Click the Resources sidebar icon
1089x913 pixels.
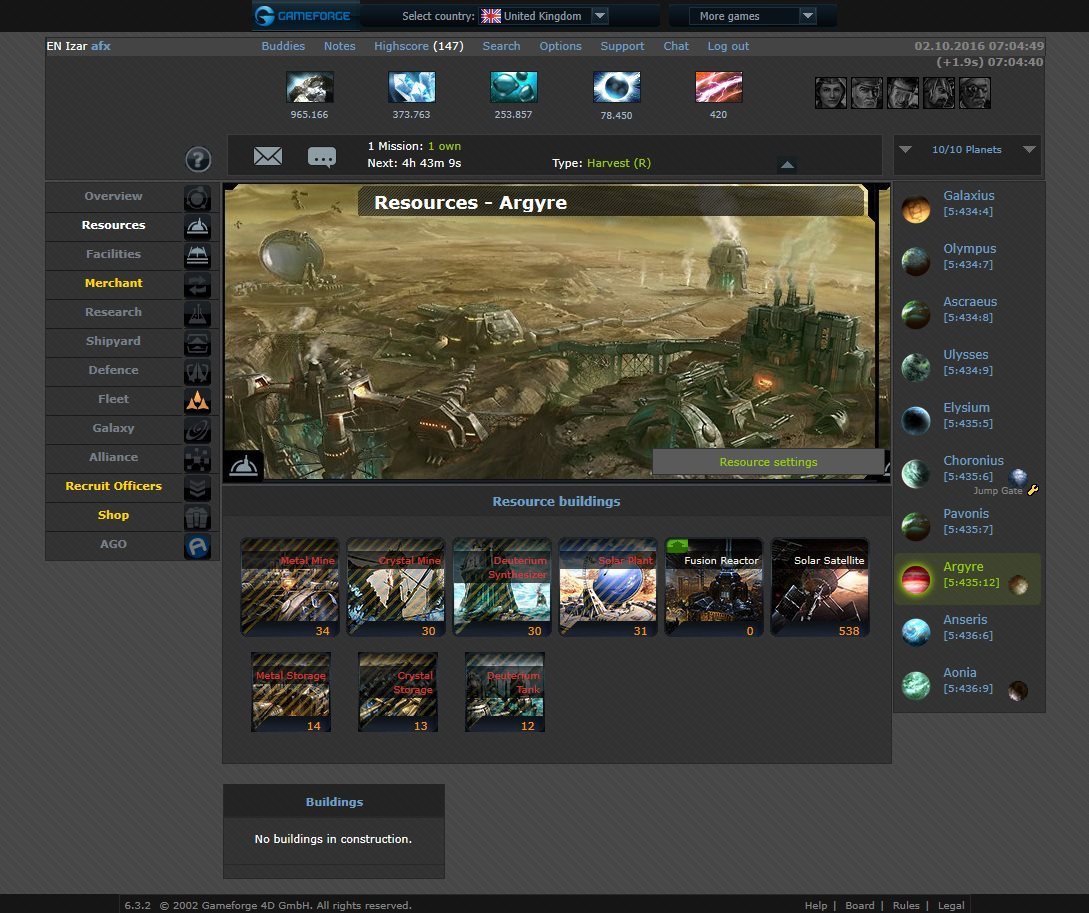(x=197, y=227)
